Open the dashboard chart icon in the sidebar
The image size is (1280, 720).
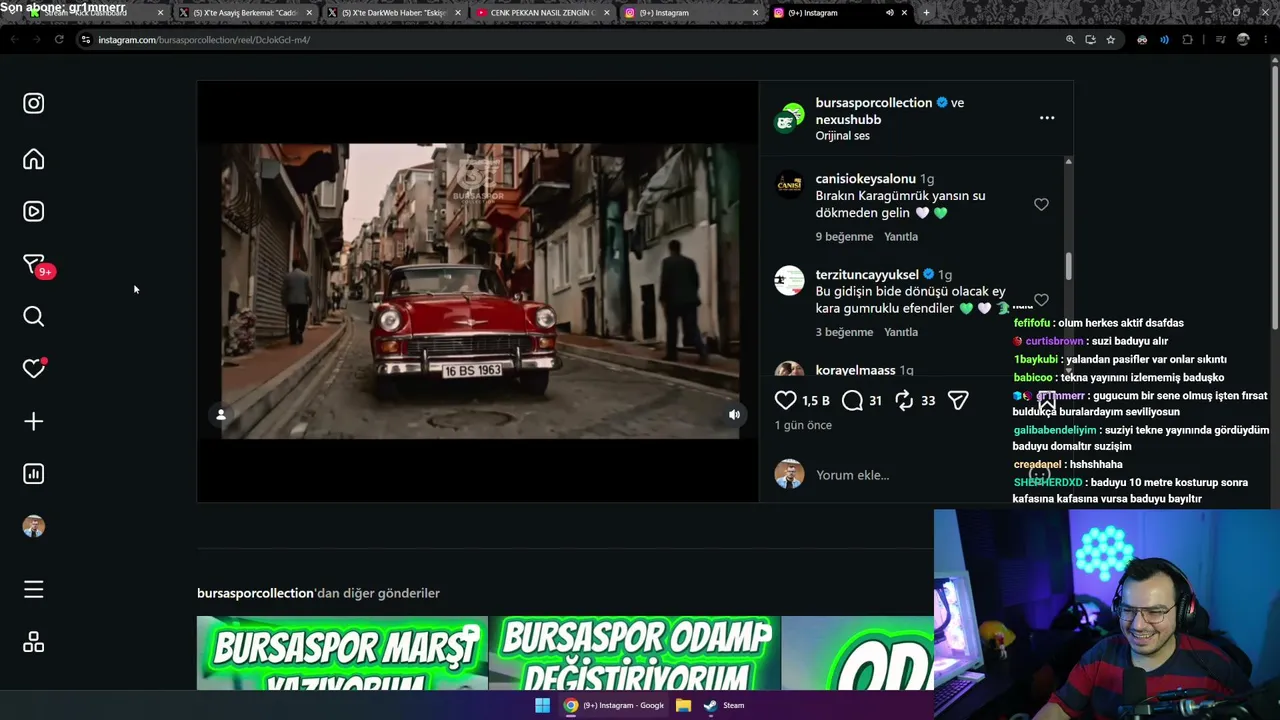(34, 474)
